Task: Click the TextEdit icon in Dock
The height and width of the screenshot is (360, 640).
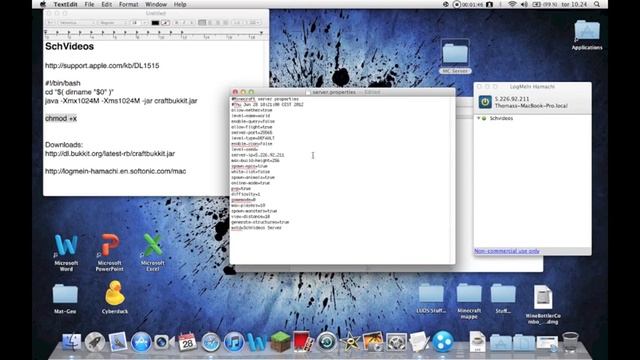Action: coord(419,342)
